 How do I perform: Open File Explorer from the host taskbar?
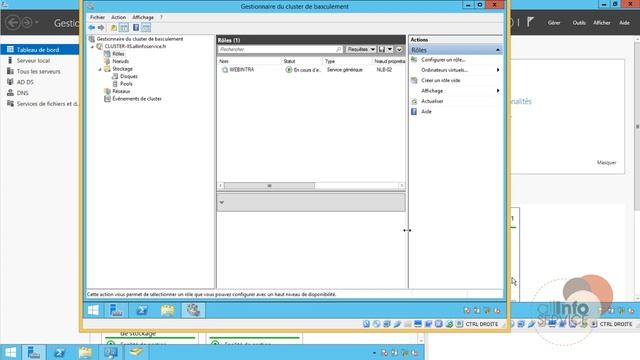[85, 352]
